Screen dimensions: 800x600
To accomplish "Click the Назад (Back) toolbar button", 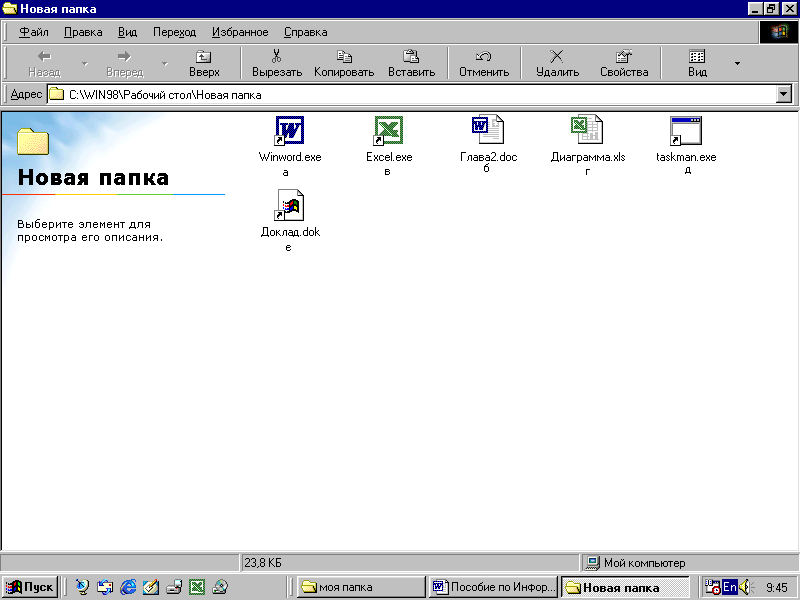I will pyautogui.click(x=44, y=63).
